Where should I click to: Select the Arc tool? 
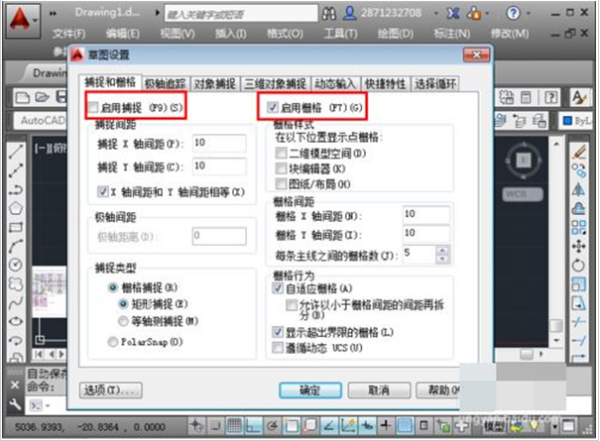(16, 246)
